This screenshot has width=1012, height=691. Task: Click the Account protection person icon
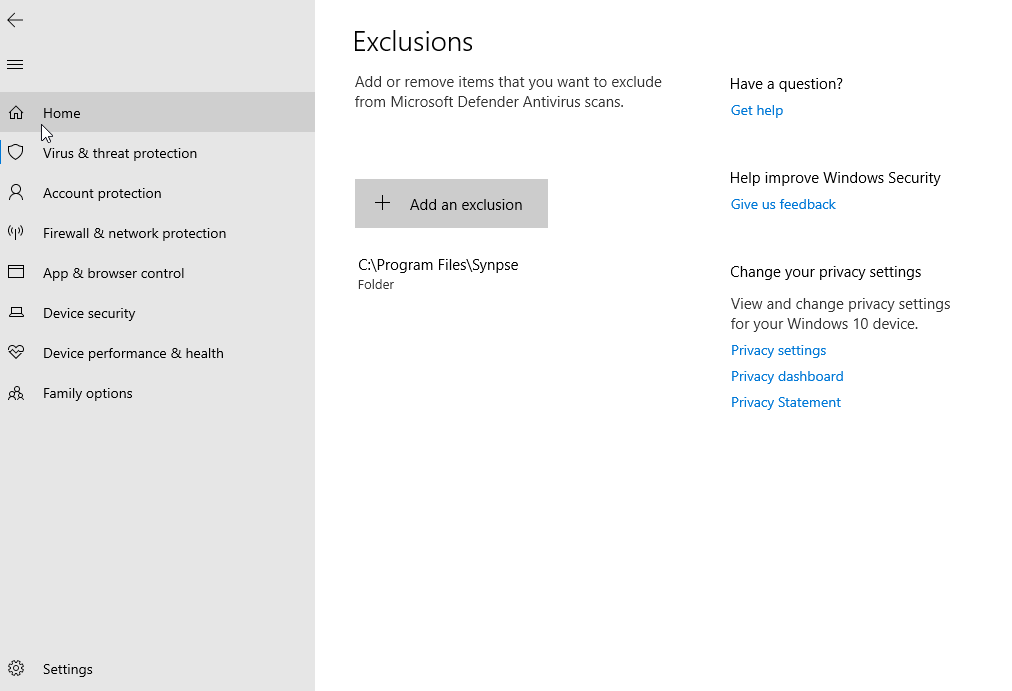pyautogui.click(x=16, y=193)
